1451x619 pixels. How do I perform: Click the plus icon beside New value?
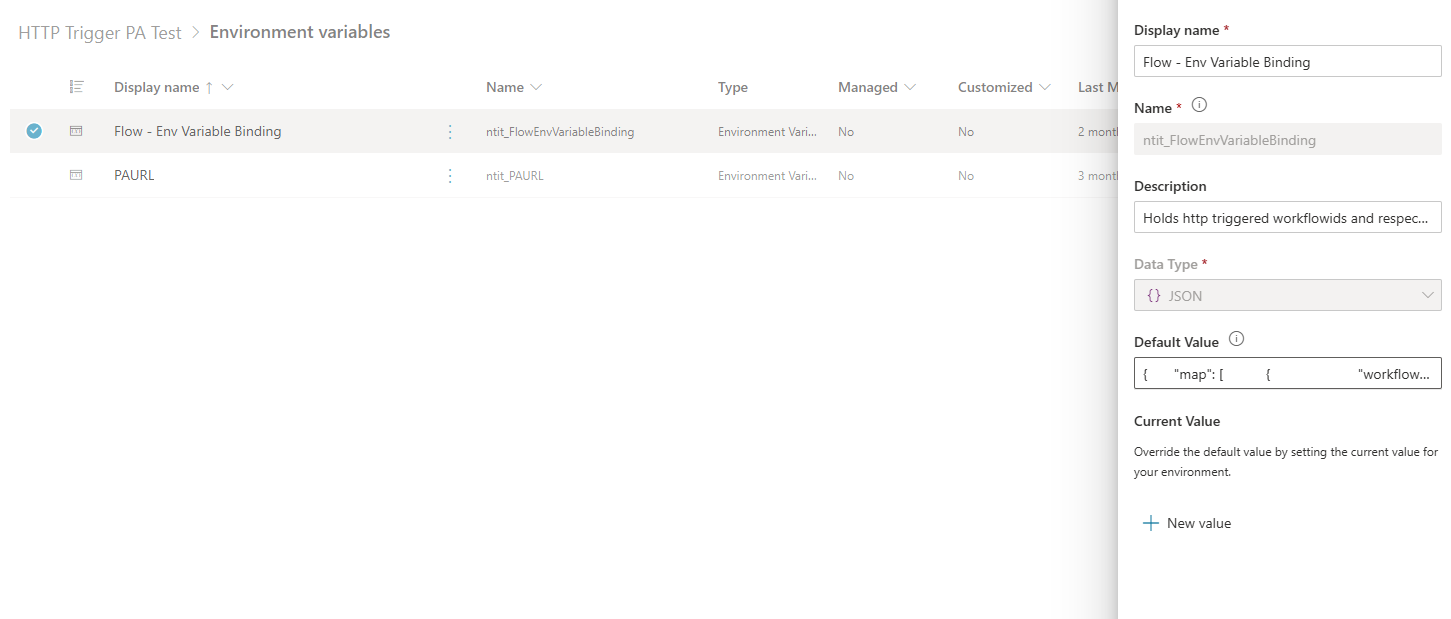pos(1150,522)
